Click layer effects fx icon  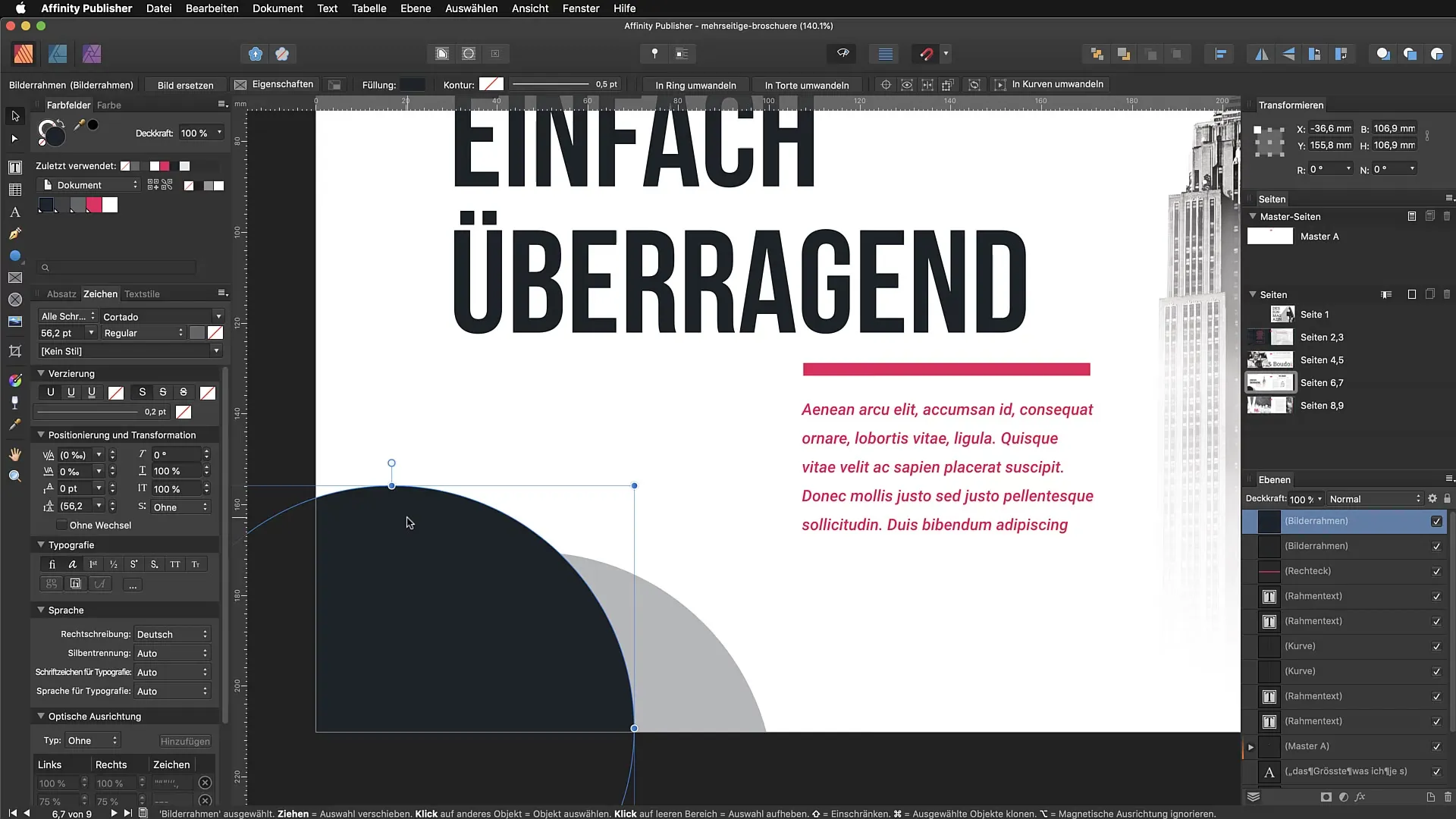1360,797
